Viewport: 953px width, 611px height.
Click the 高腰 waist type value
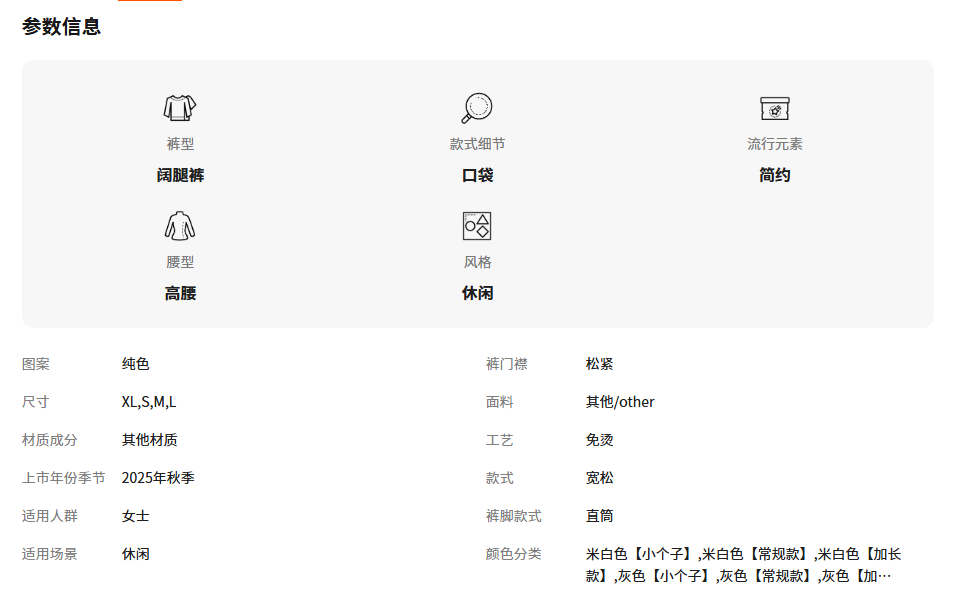180,293
